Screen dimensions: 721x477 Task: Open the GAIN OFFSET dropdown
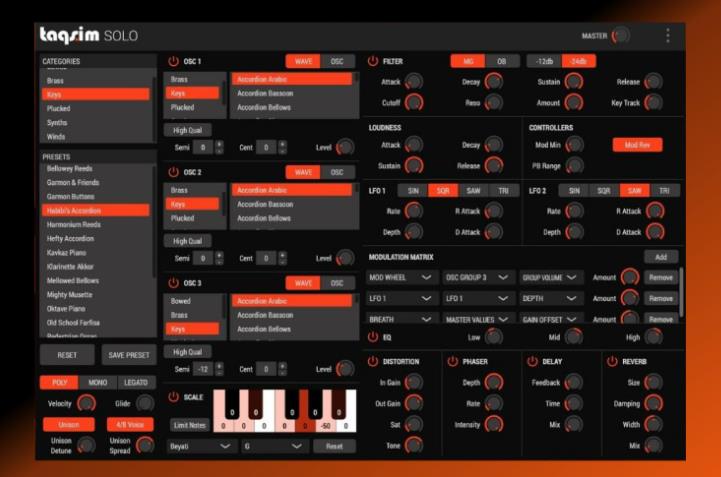pos(550,319)
